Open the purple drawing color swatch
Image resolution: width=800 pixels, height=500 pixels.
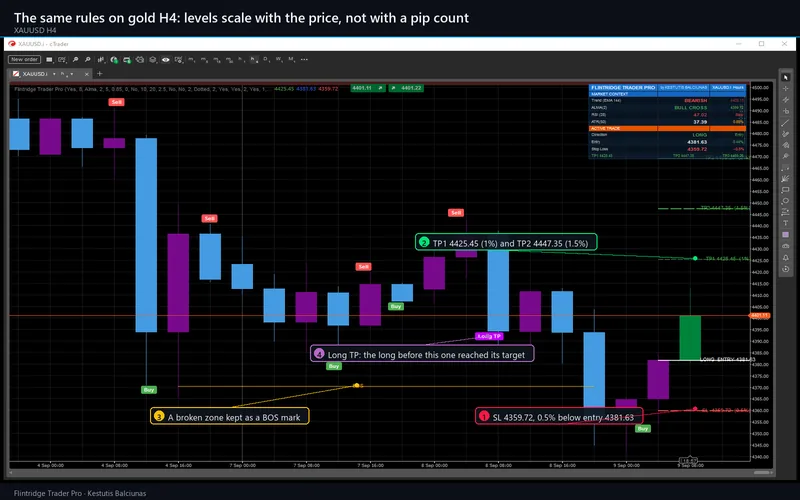point(786,234)
